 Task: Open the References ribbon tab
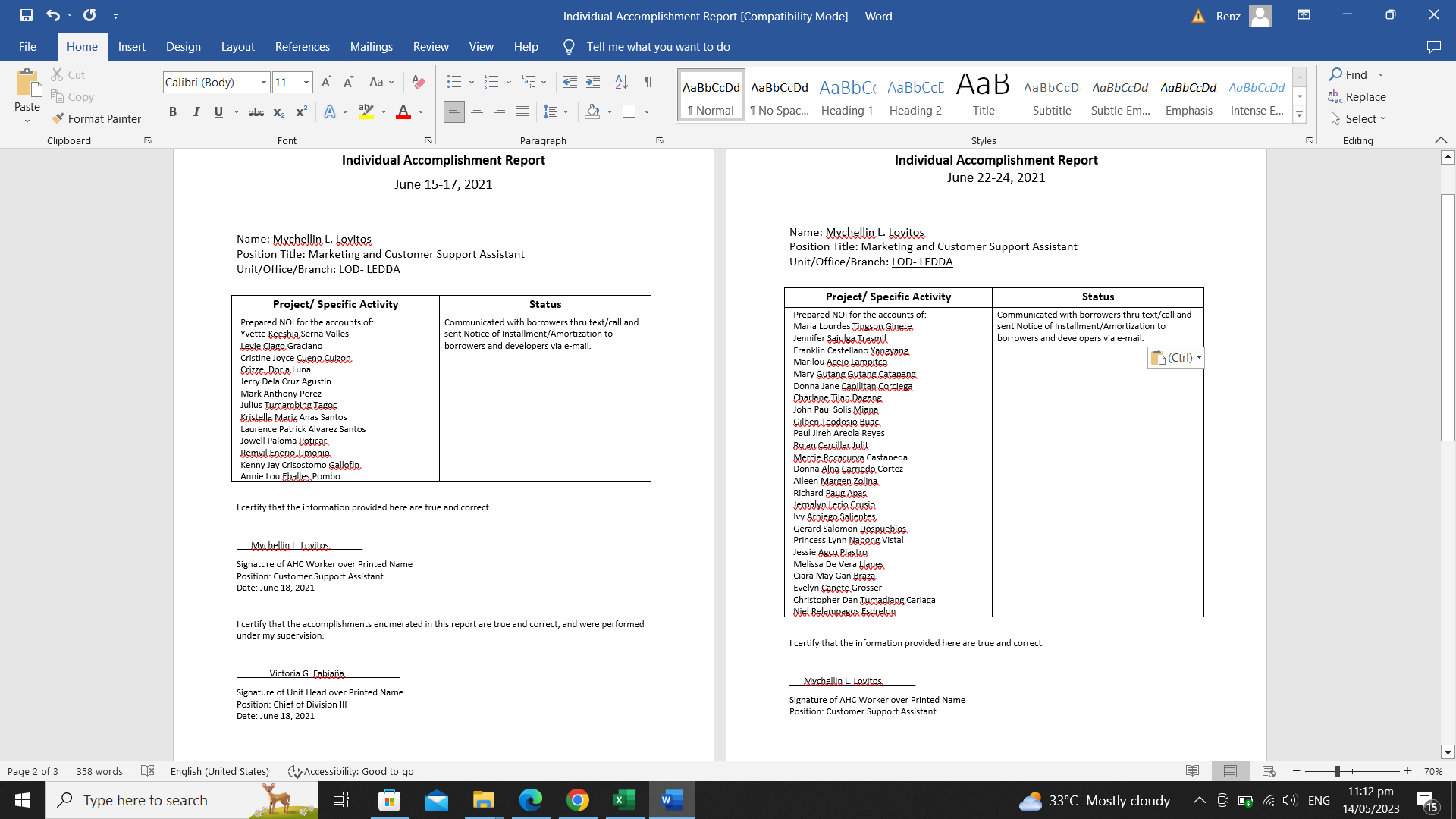pyautogui.click(x=302, y=47)
